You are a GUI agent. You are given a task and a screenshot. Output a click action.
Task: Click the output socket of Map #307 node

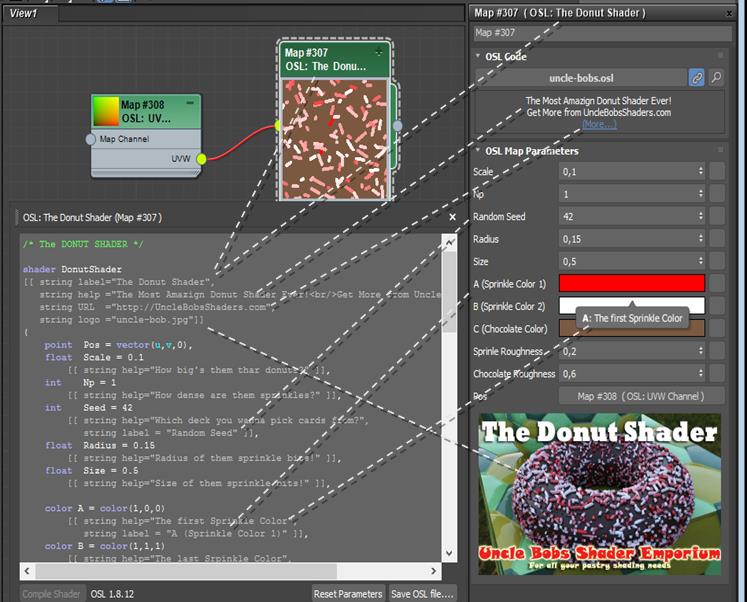click(397, 126)
